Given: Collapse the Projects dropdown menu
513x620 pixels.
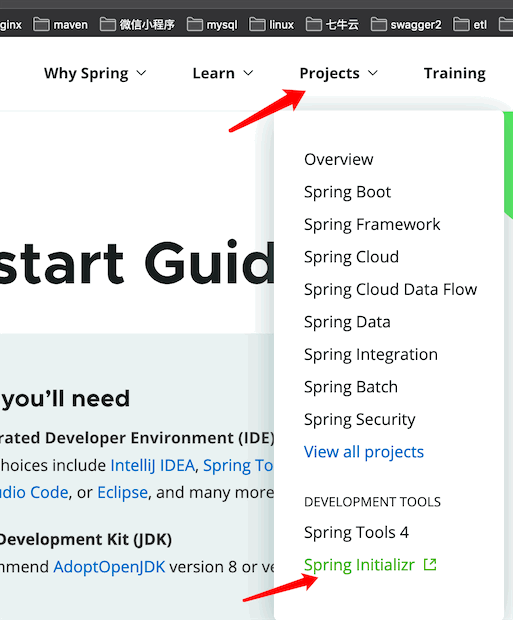Looking at the screenshot, I should point(339,74).
